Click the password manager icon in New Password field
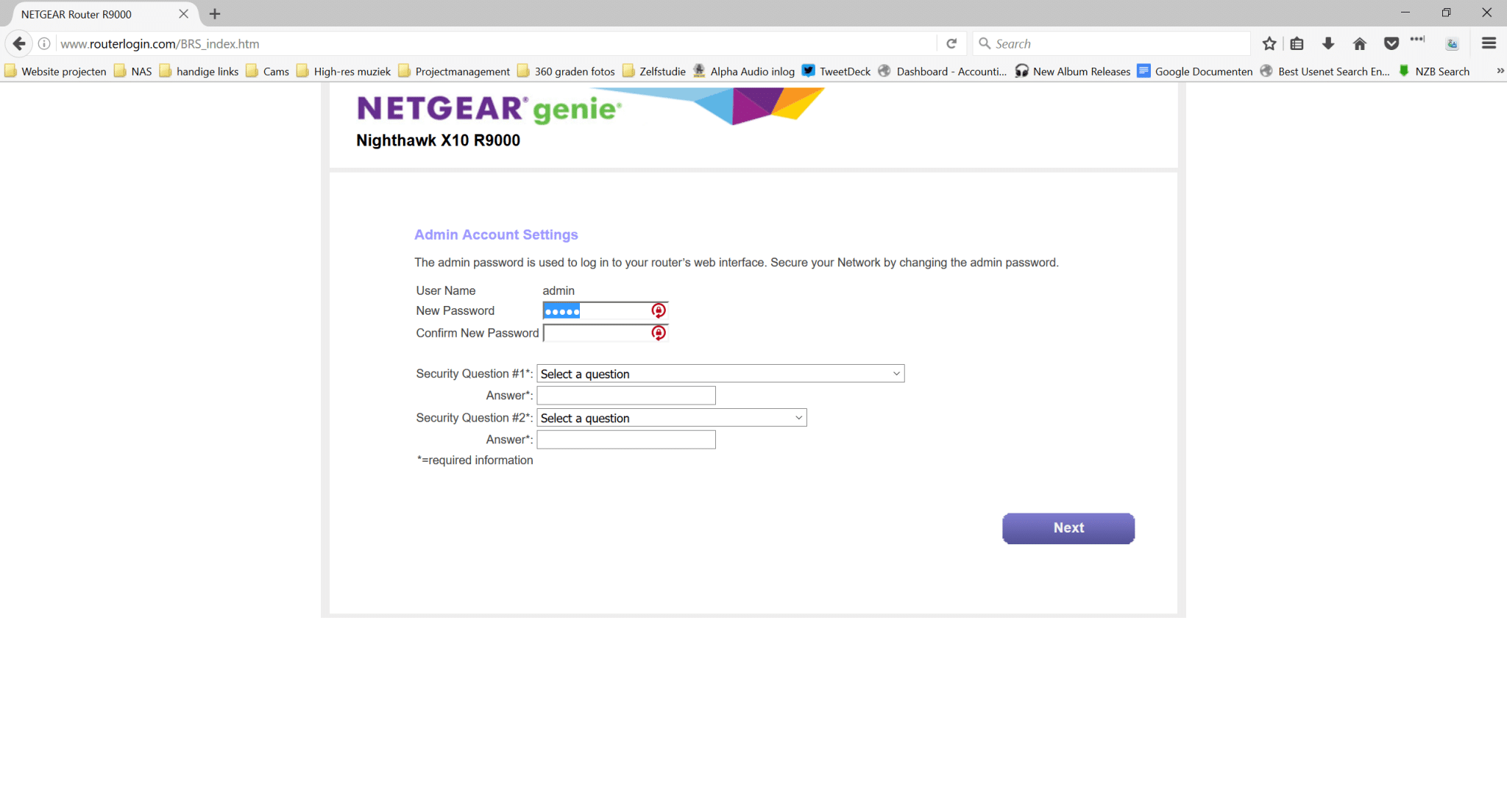Viewport: 1507px width, 812px height. click(659, 310)
